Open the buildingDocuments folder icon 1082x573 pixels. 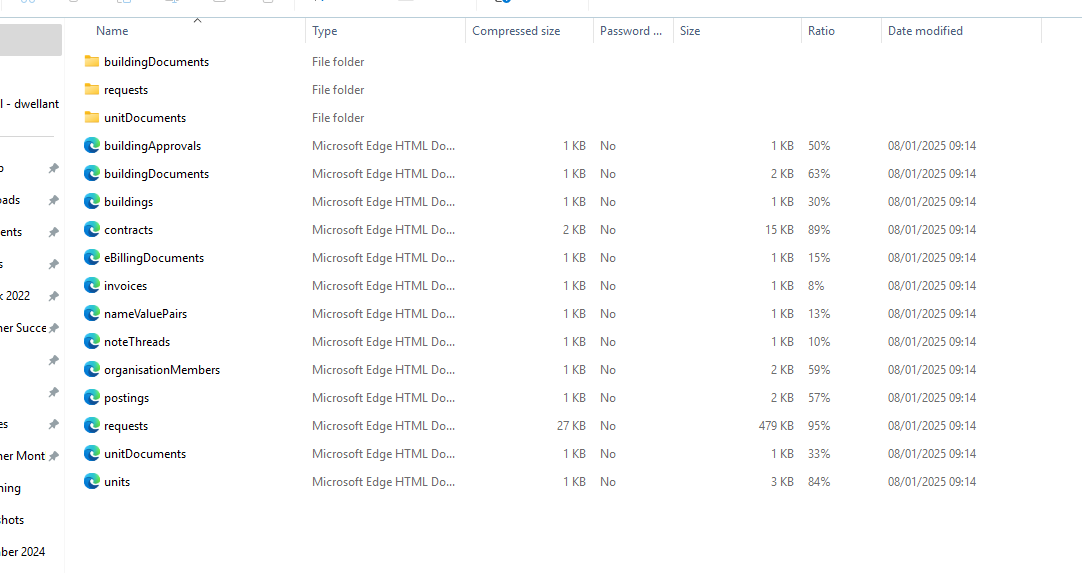pyautogui.click(x=92, y=62)
